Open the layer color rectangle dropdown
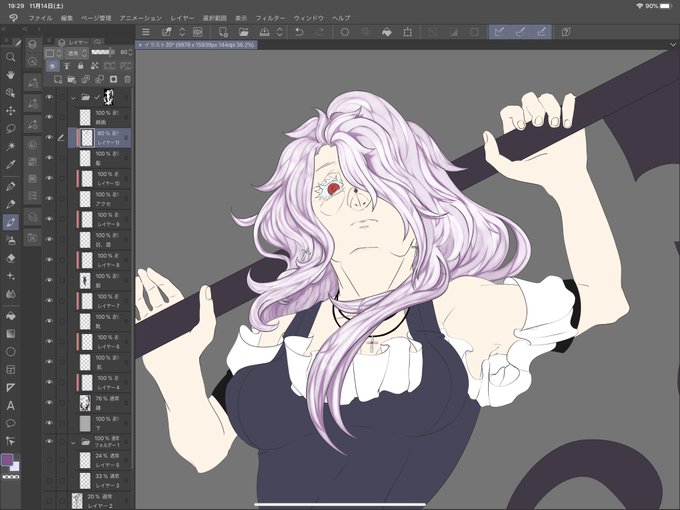Screen dimensions: 680x510 [x=54, y=53]
